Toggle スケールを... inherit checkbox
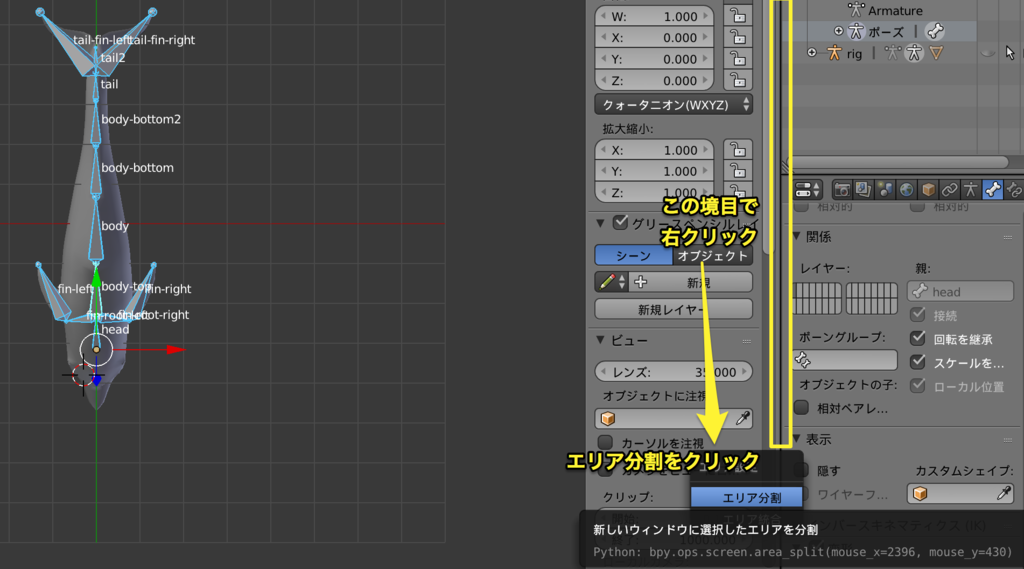 (x=918, y=362)
